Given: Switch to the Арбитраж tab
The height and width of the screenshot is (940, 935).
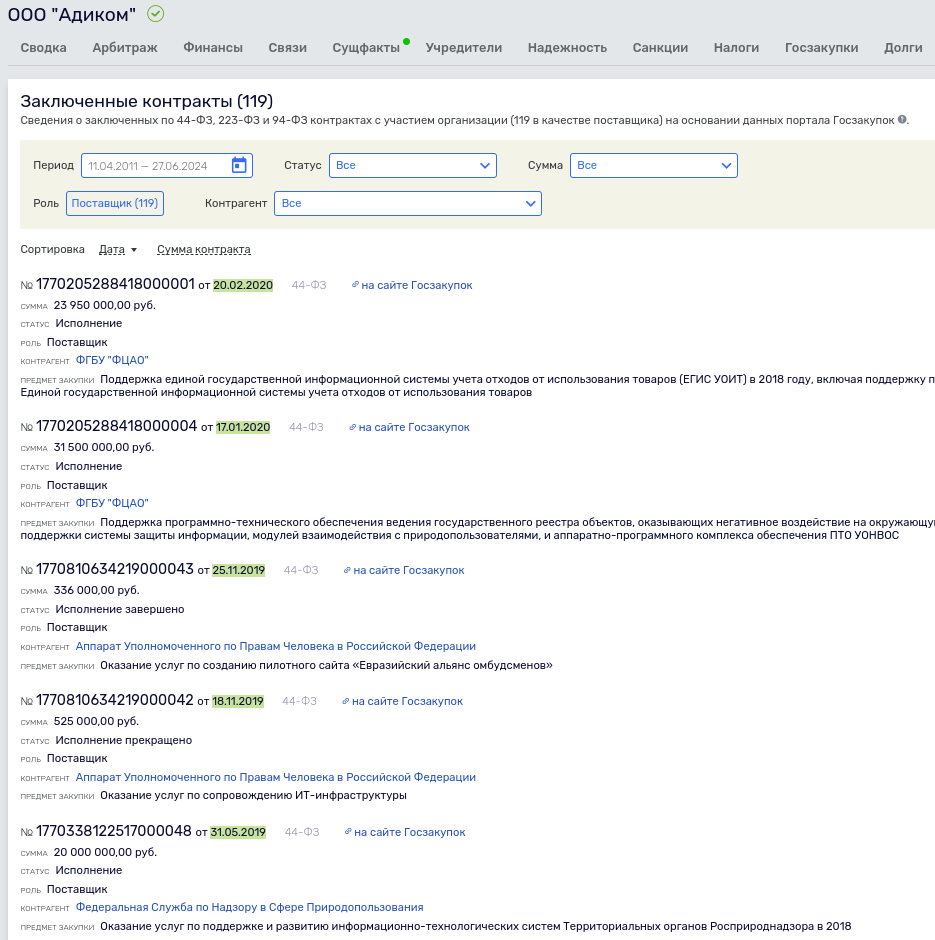Looking at the screenshot, I should 125,47.
